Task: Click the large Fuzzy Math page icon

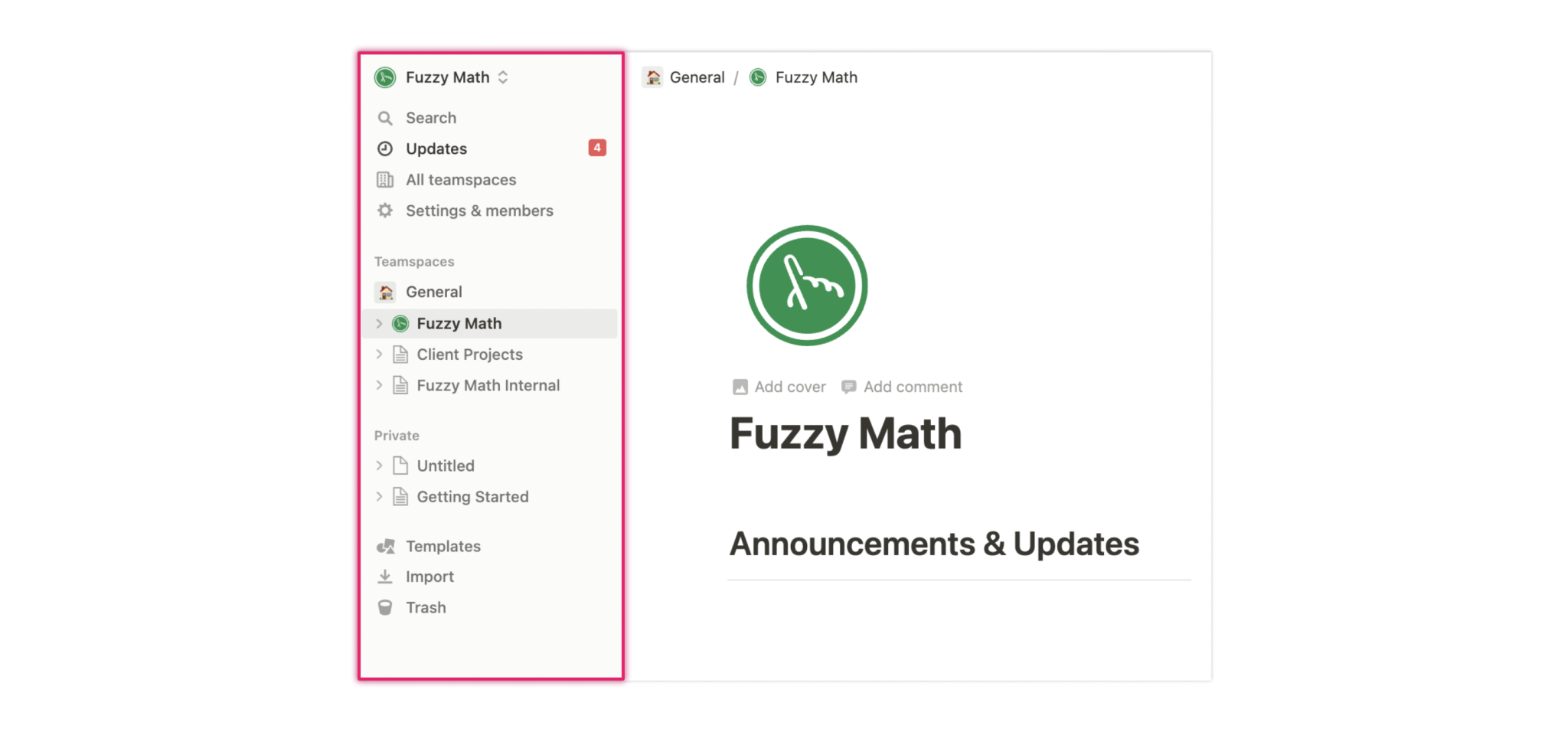Action: coord(807,284)
